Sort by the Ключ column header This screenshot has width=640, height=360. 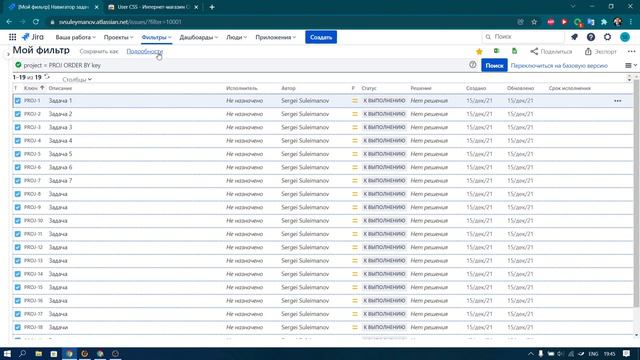click(x=34, y=88)
